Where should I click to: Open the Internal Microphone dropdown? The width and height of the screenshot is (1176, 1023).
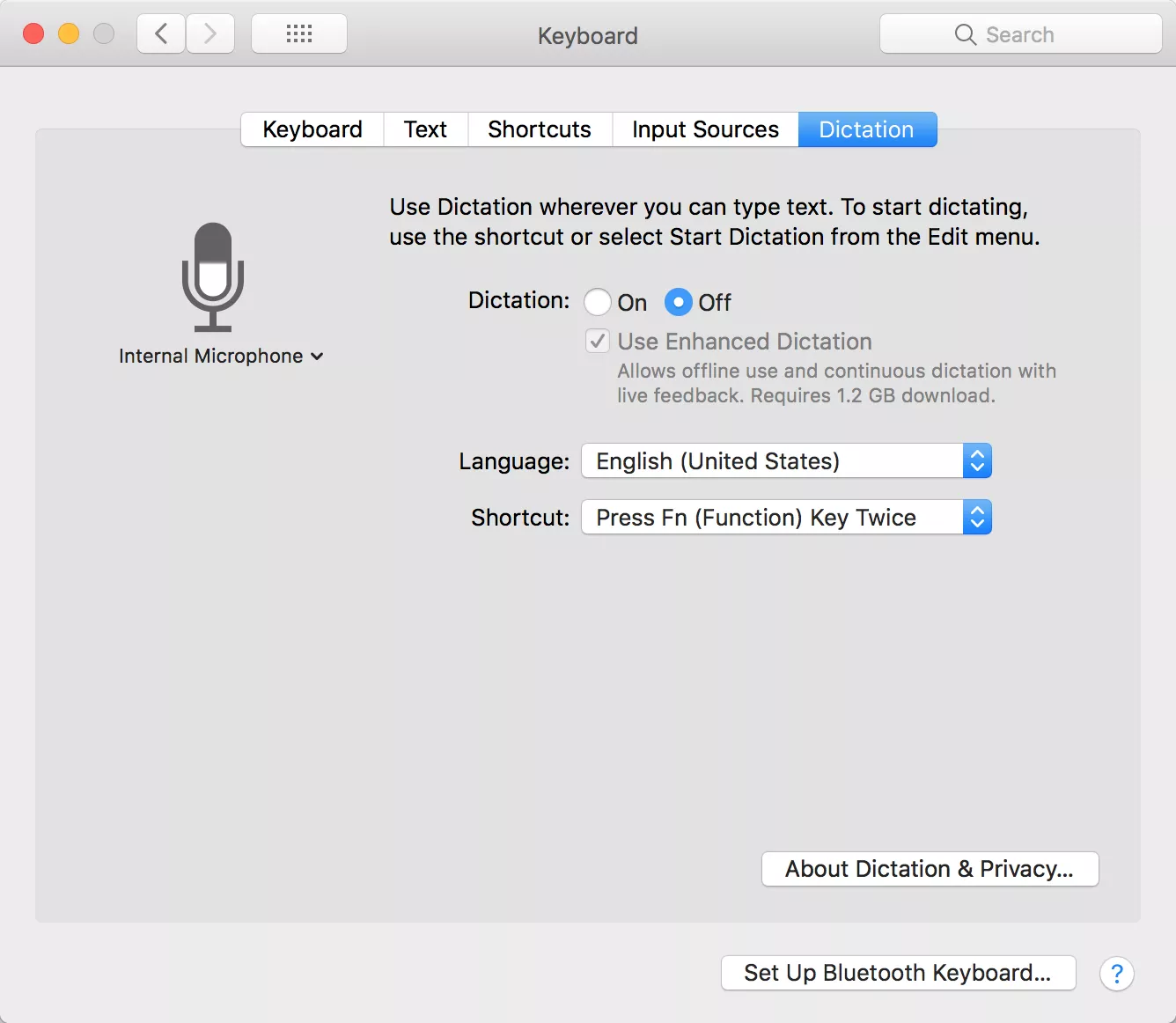pos(222,356)
